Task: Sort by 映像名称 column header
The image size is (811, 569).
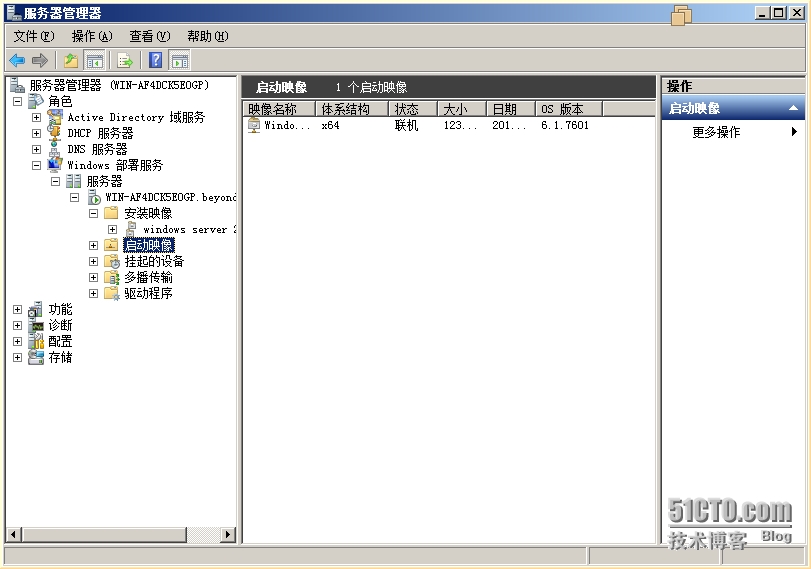Action: point(279,109)
